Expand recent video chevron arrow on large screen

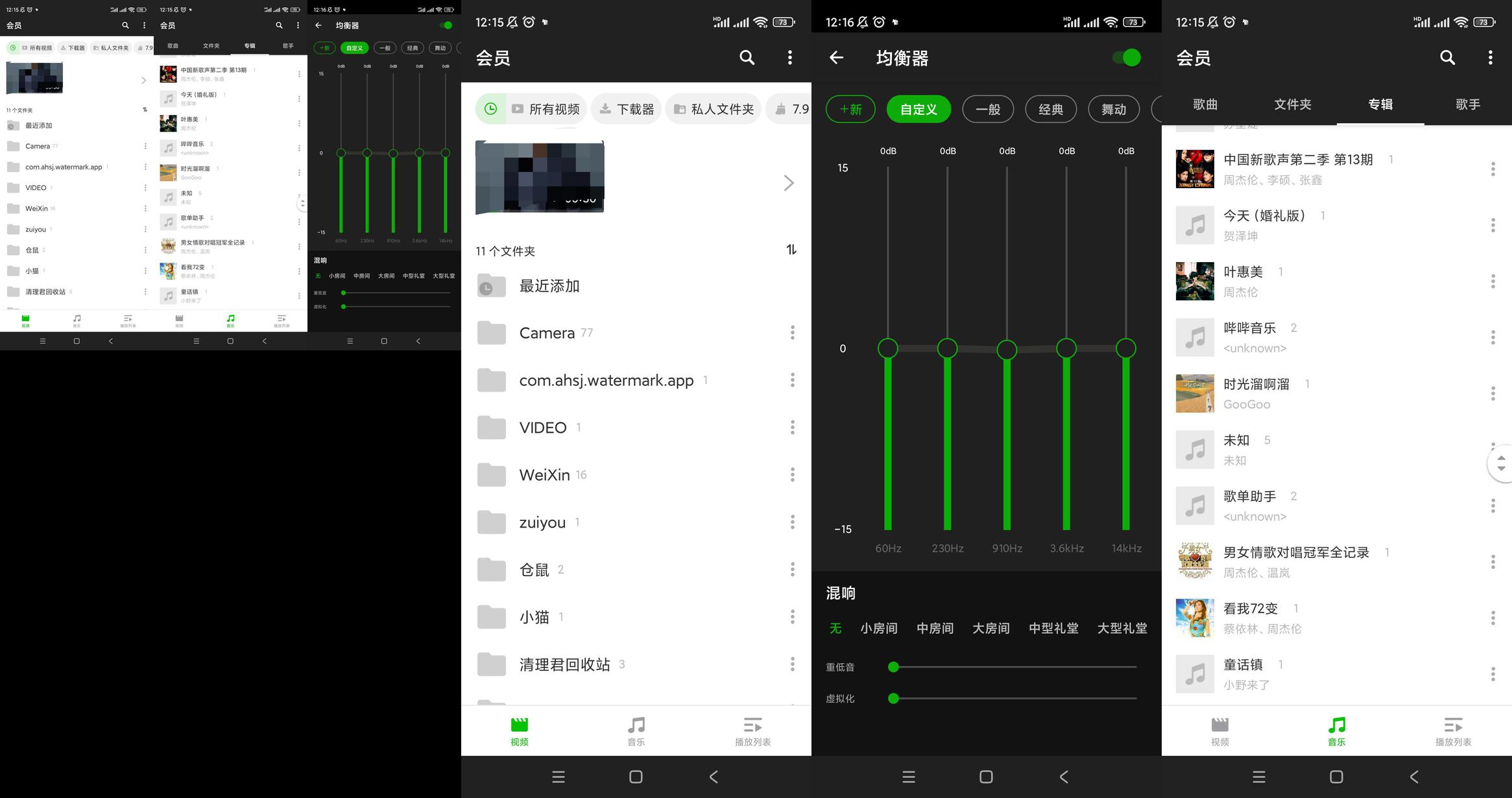tap(788, 183)
